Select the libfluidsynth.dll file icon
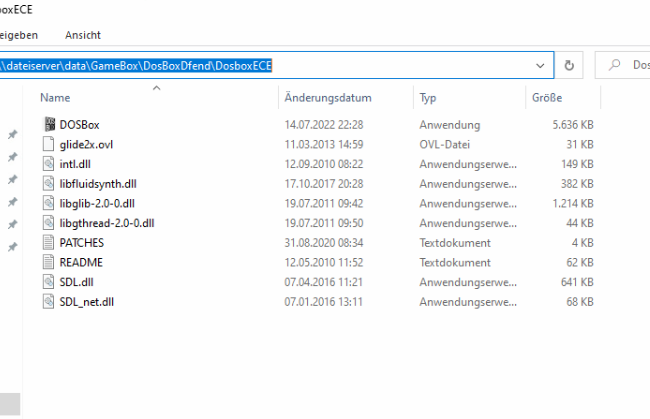The image size is (650, 419). click(52, 183)
